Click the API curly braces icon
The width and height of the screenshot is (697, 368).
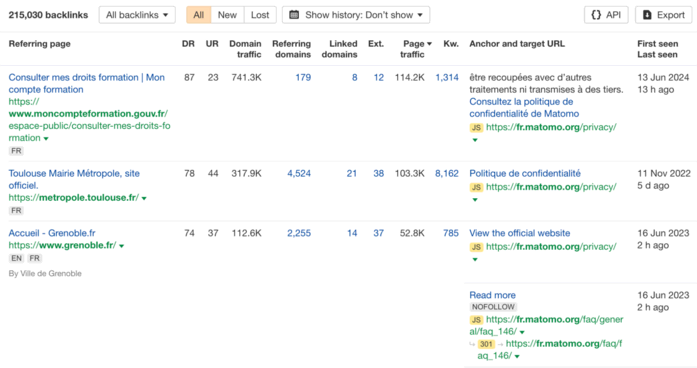point(596,15)
